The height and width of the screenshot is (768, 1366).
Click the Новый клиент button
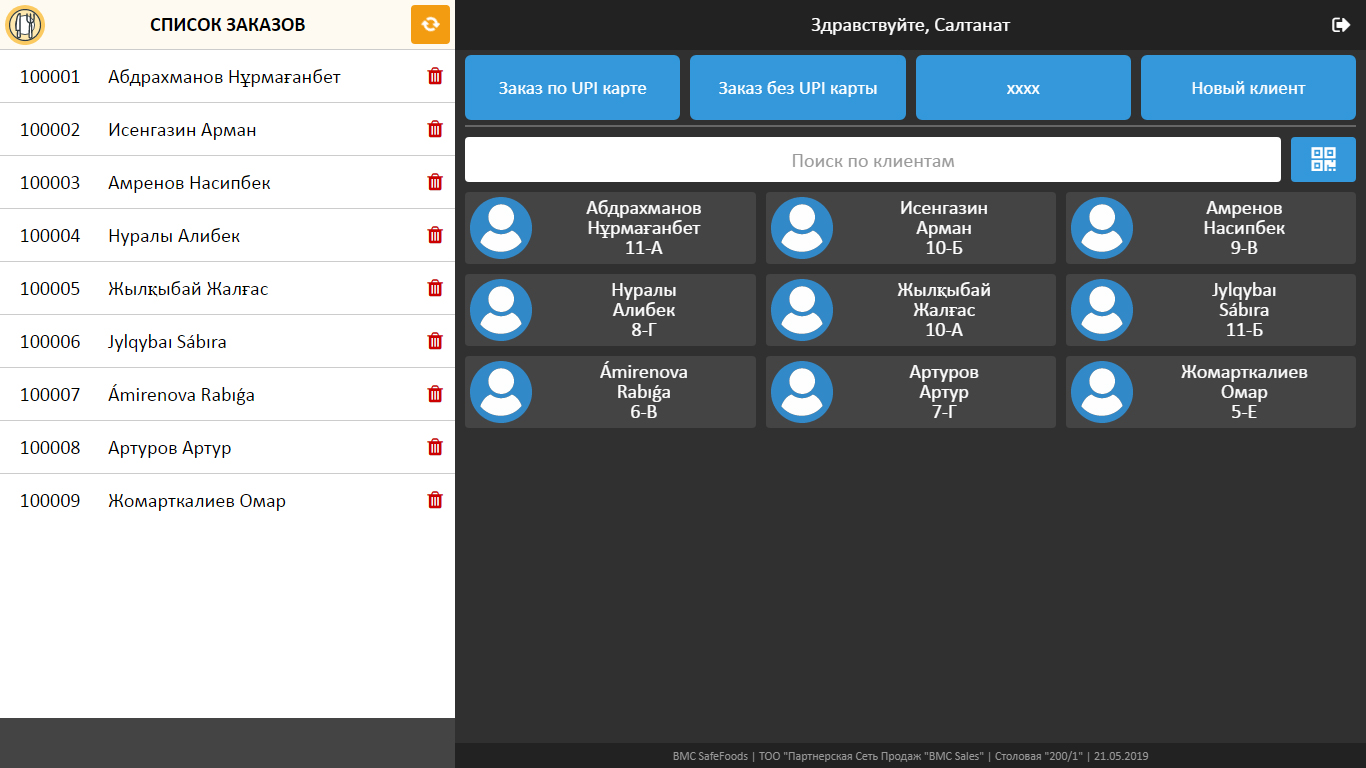[x=1248, y=88]
